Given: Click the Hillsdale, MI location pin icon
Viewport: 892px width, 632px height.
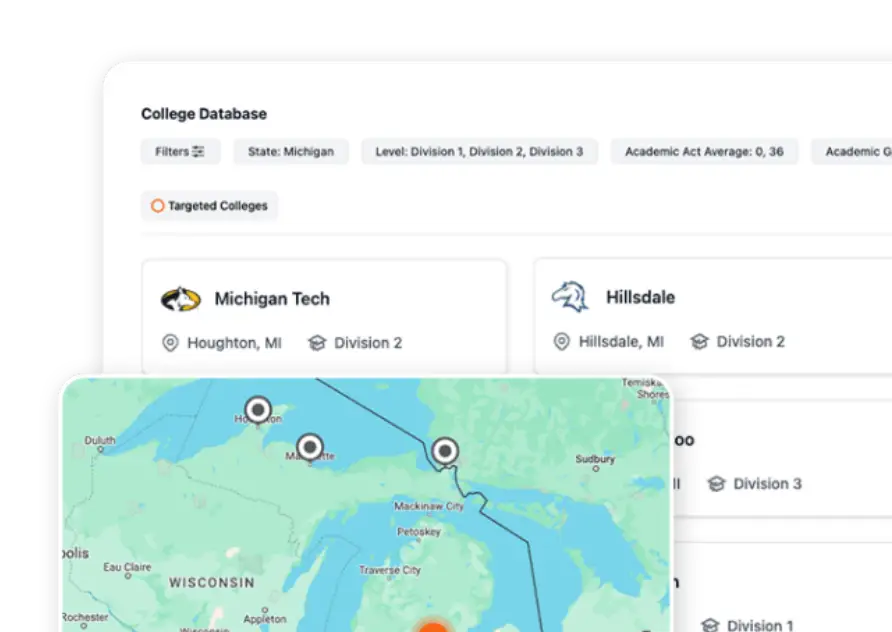Looking at the screenshot, I should tap(561, 342).
